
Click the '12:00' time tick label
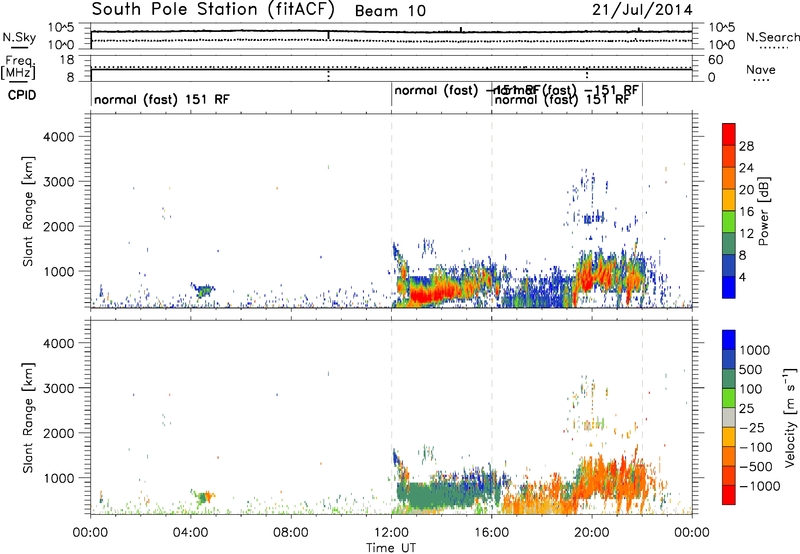391,533
